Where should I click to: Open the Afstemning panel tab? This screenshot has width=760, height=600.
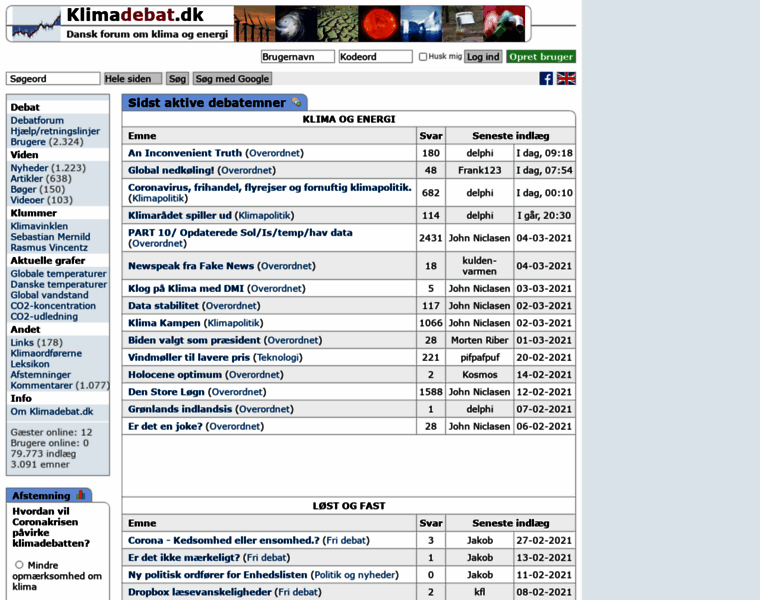coord(48,495)
